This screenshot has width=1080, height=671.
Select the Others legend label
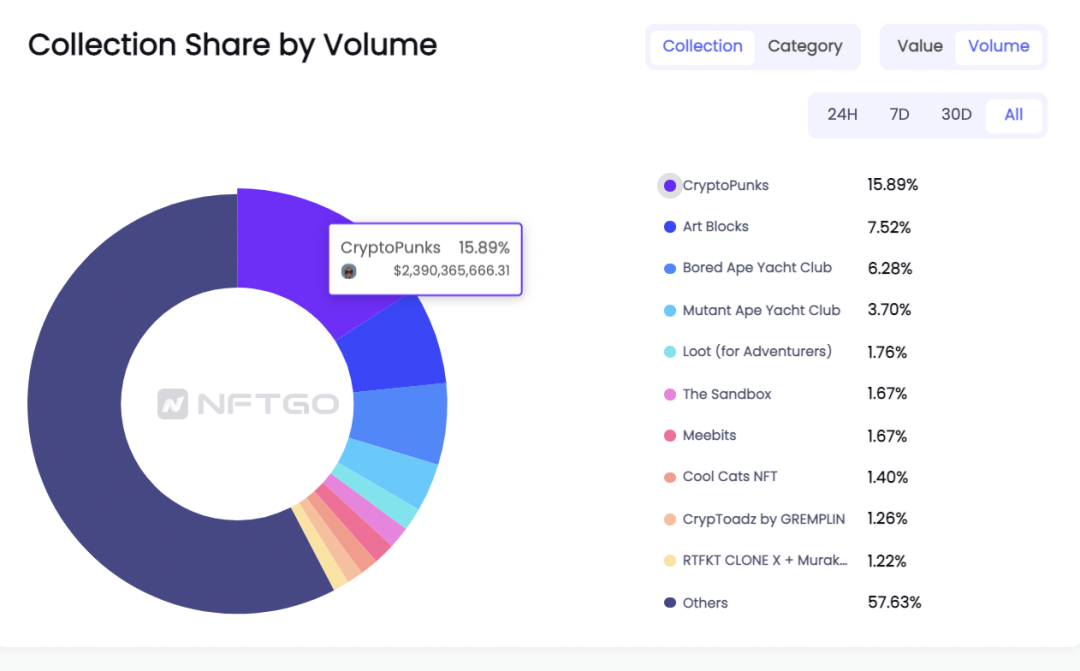[705, 603]
